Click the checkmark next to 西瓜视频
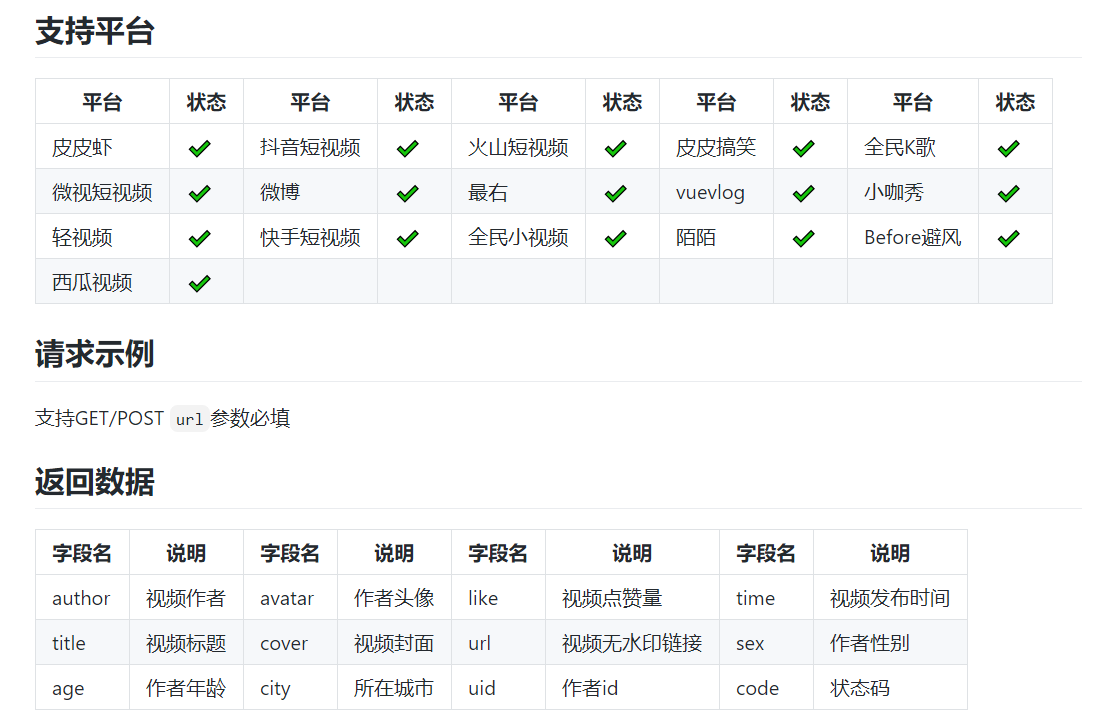 tap(200, 283)
